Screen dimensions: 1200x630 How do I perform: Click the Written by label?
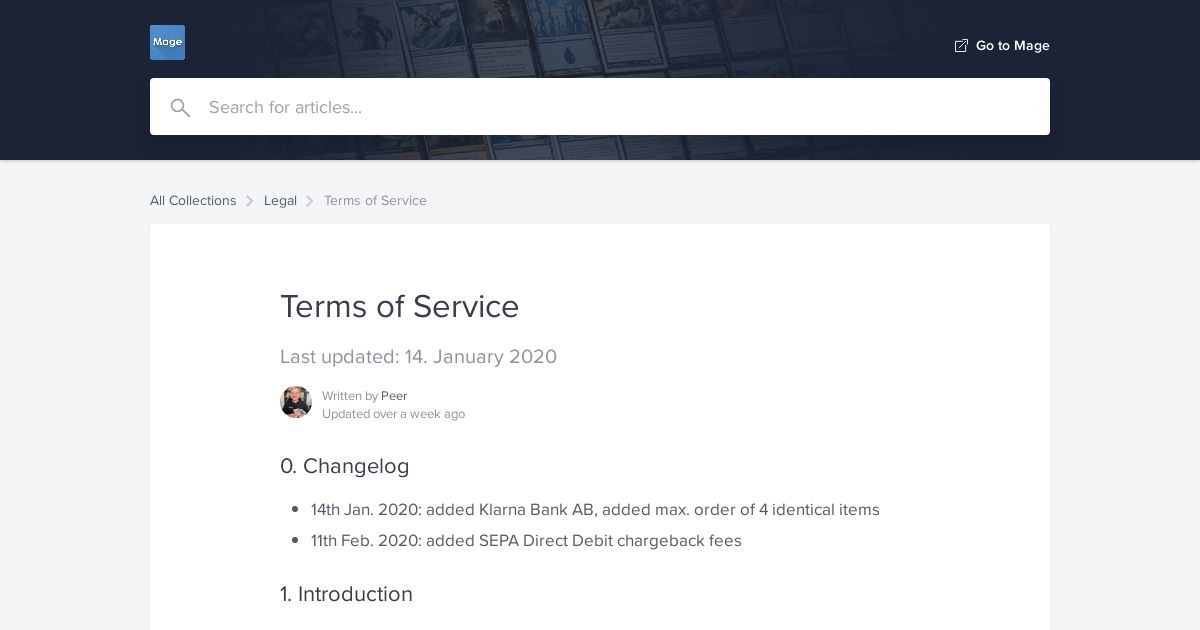tap(350, 396)
